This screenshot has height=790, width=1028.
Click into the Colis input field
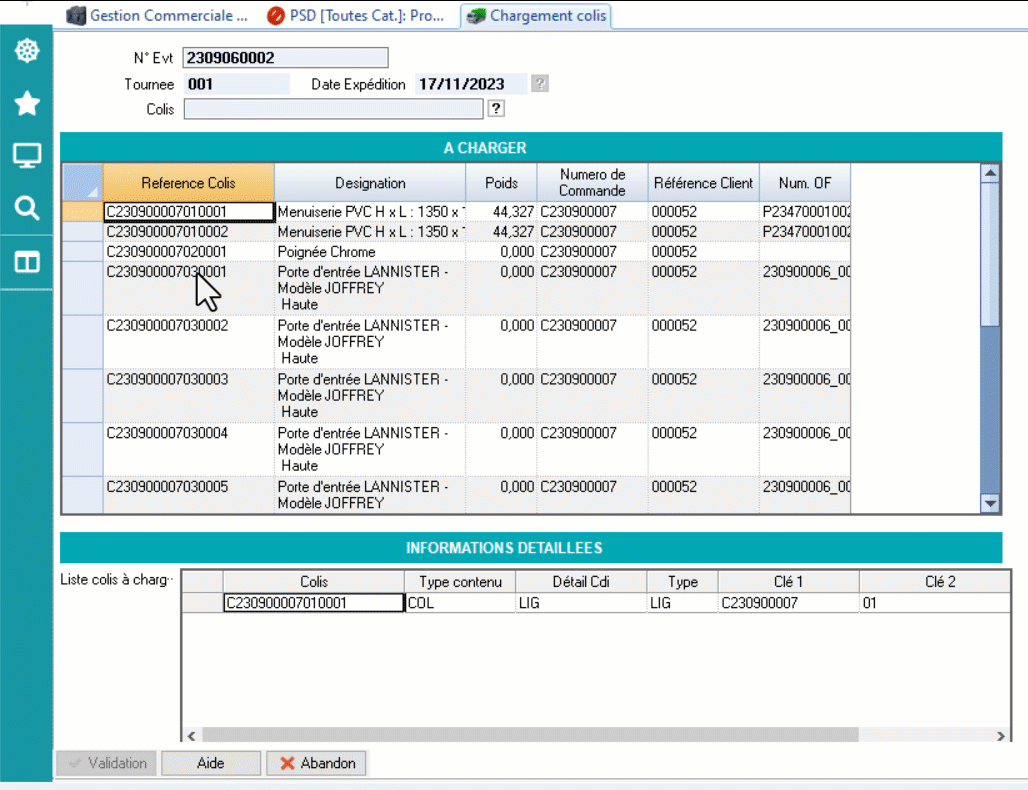click(x=333, y=109)
